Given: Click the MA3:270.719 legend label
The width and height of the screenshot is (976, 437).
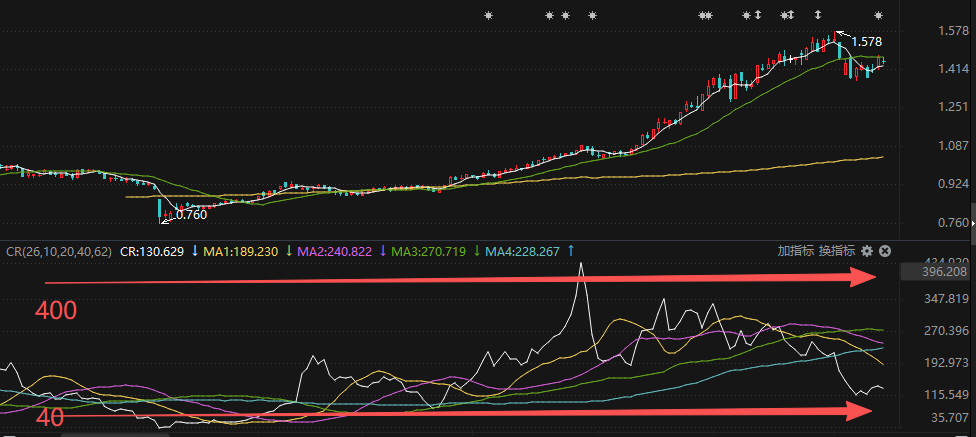Looking at the screenshot, I should [x=430, y=251].
